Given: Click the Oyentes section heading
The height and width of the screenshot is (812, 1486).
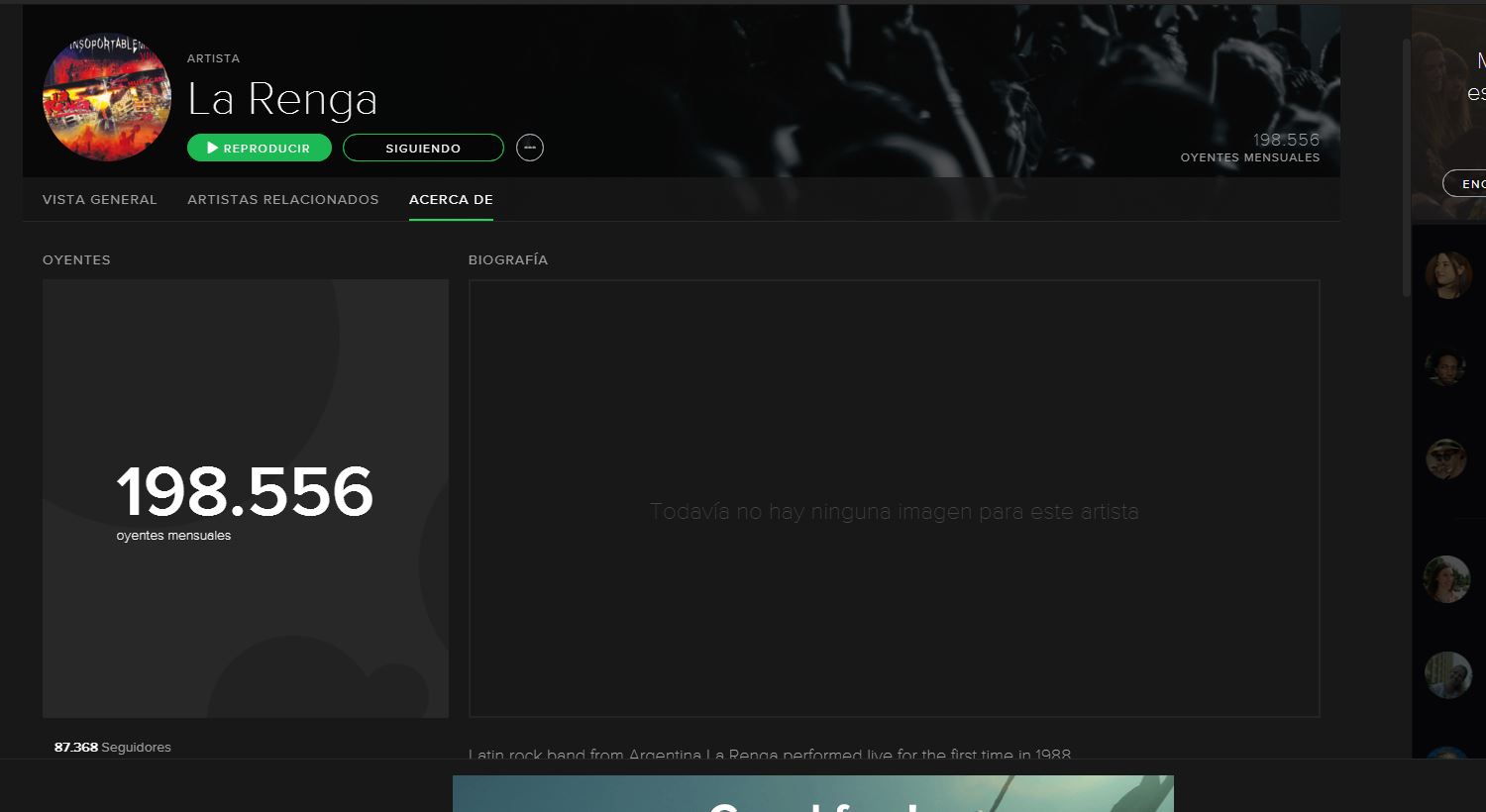Looking at the screenshot, I should coord(76,259).
